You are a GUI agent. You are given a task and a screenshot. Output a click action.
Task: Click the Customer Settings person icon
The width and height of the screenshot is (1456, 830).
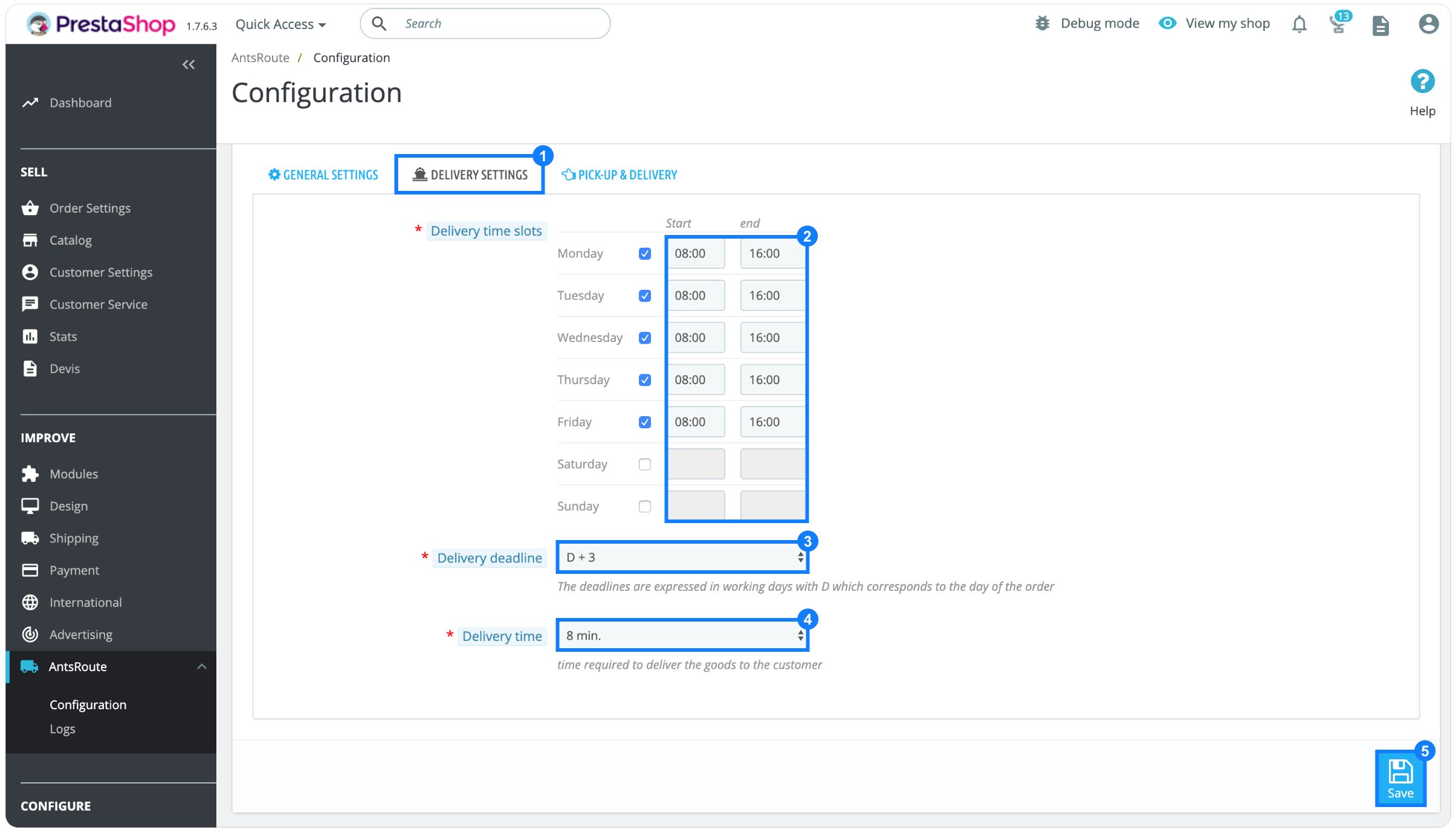30,272
